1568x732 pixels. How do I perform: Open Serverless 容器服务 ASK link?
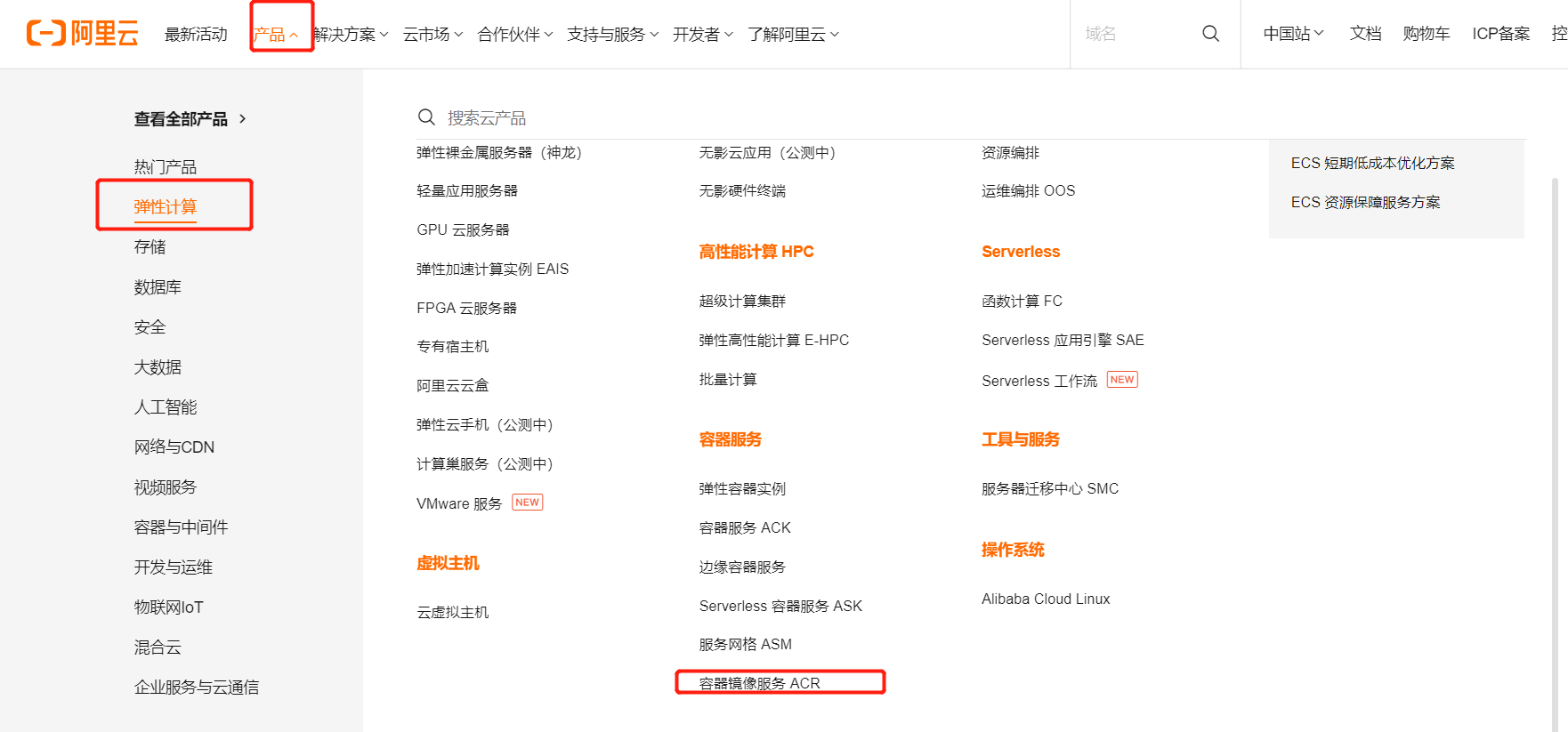[x=780, y=606]
